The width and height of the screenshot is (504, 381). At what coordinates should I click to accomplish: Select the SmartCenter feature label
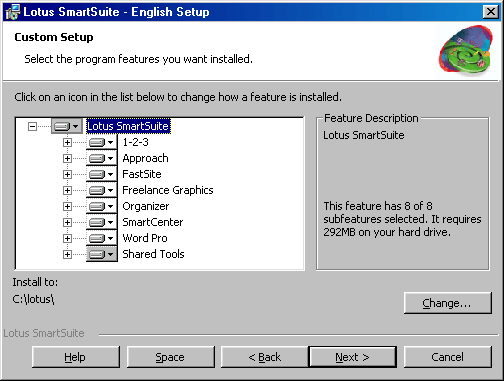tap(153, 222)
